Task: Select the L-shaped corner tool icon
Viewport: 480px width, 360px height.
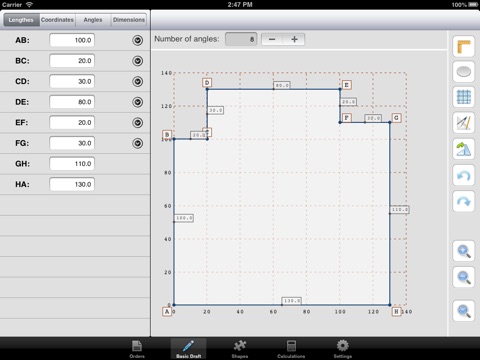Action: 463,46
